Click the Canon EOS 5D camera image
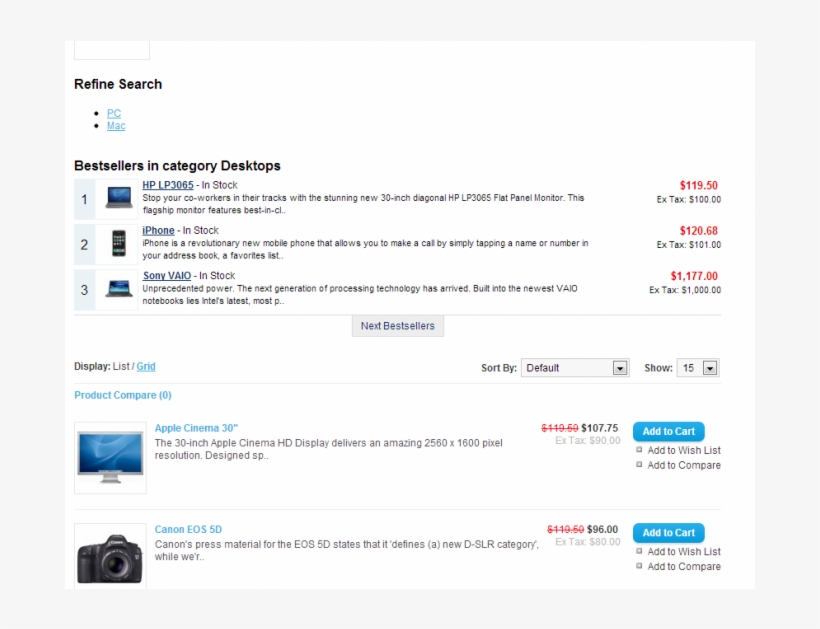This screenshot has width=820, height=629. pos(110,557)
